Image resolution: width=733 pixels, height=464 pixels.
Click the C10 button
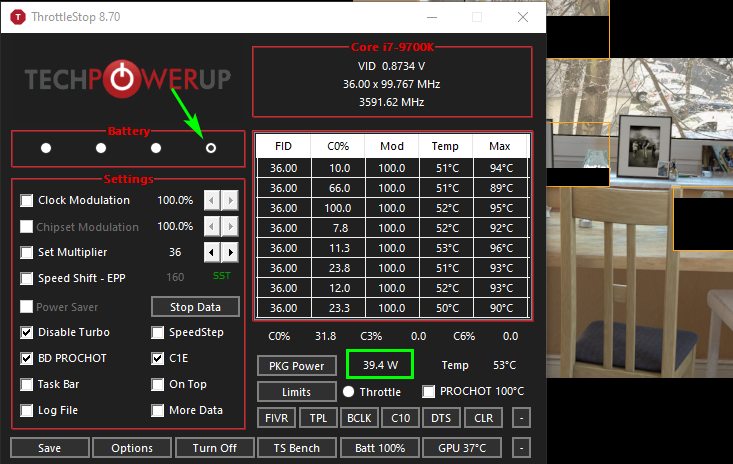tap(400, 418)
